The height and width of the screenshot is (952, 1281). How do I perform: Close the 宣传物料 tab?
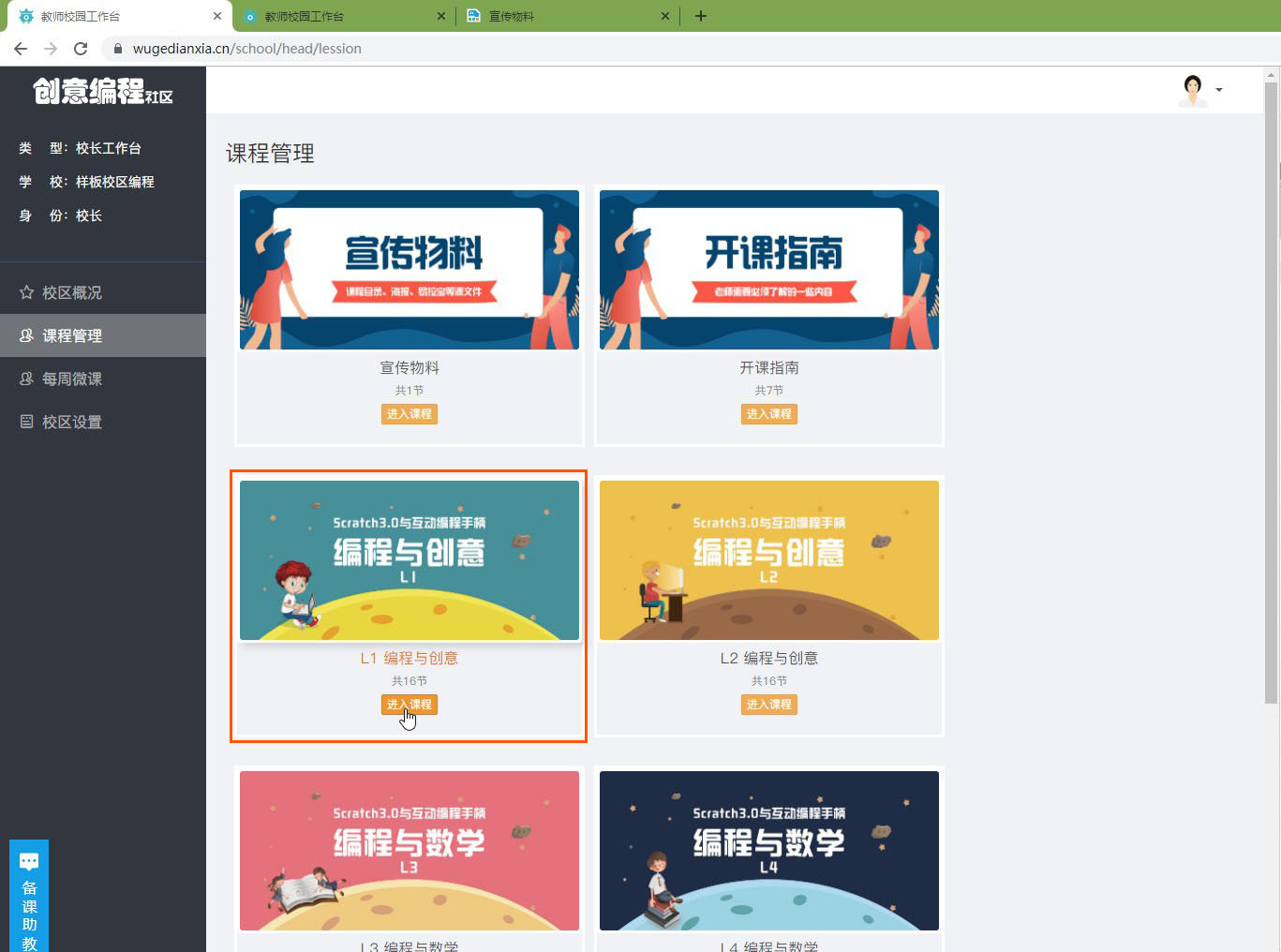point(665,16)
